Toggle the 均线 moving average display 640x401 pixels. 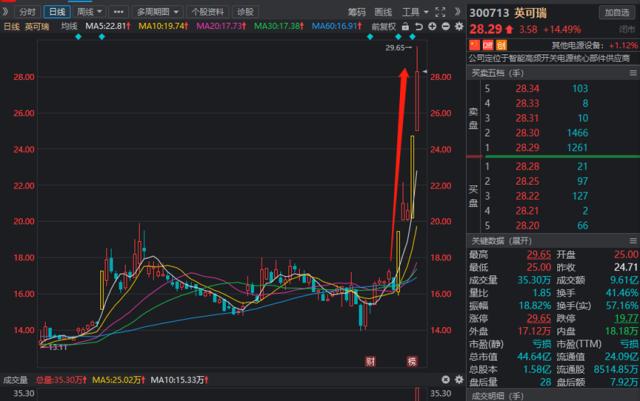(69, 26)
